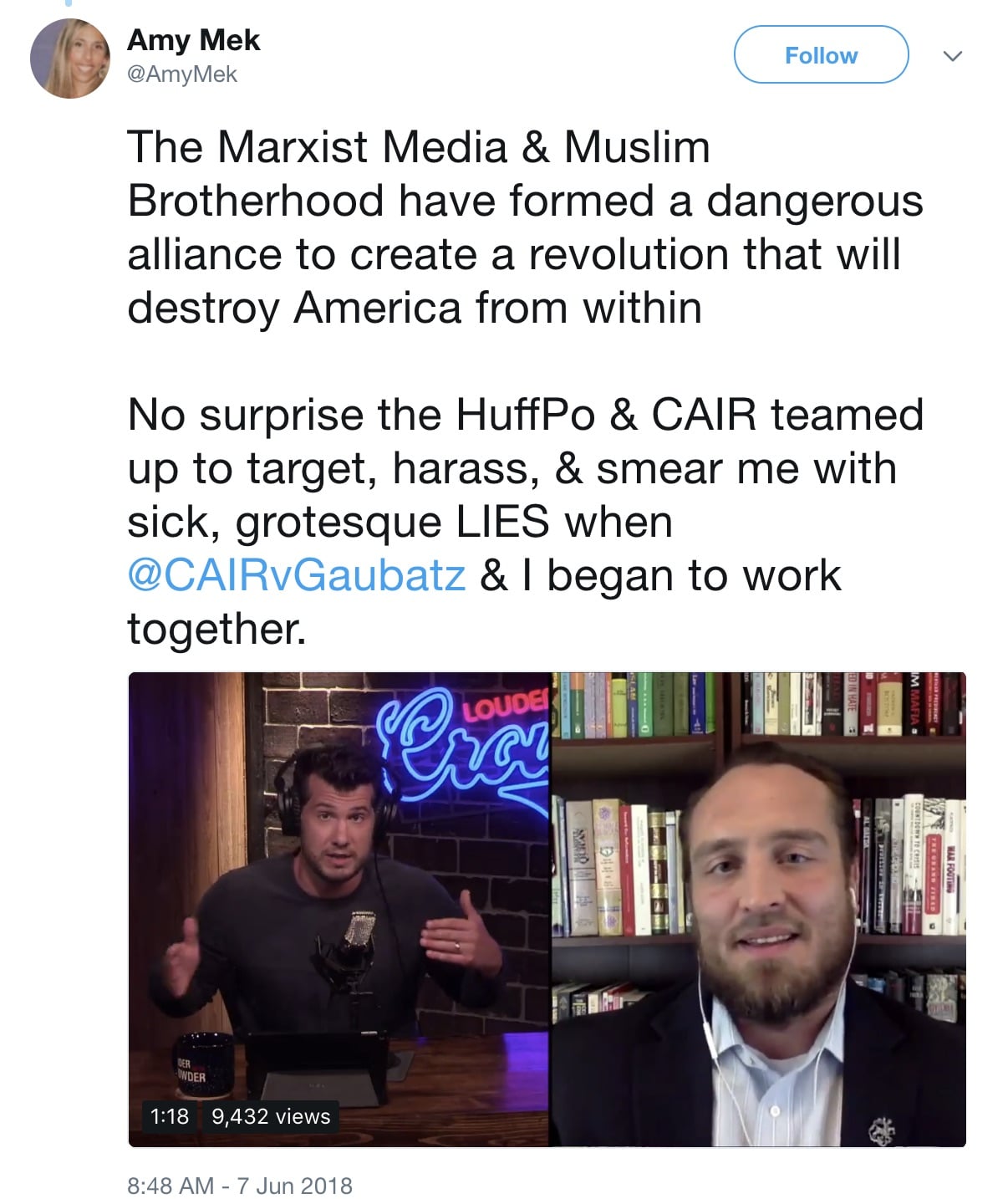Open Amy Mek's profile avatar photo
Image resolution: width=1008 pixels, height=1199 pixels.
pos(70,59)
